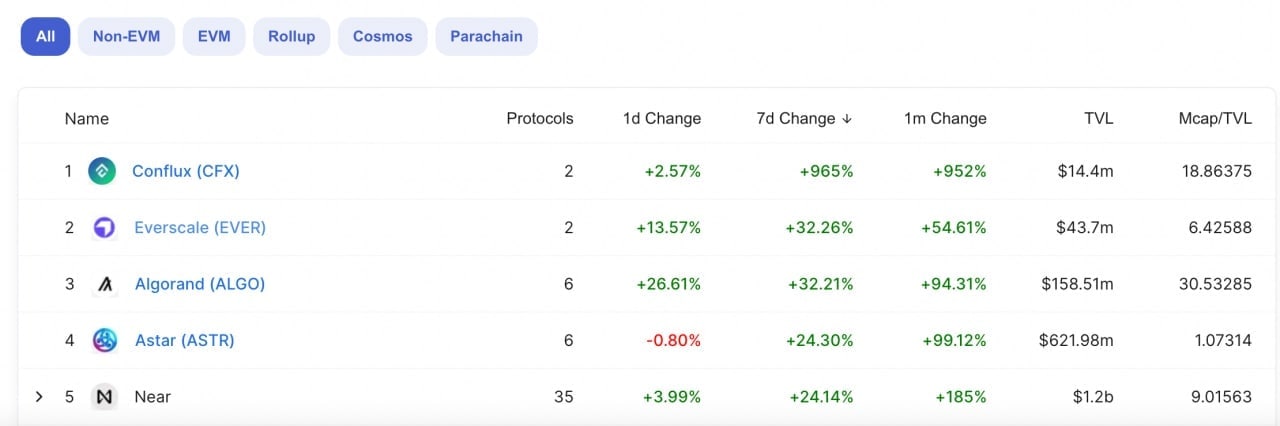Select the All chain filter tab
The image size is (1280, 426).
coord(45,36)
